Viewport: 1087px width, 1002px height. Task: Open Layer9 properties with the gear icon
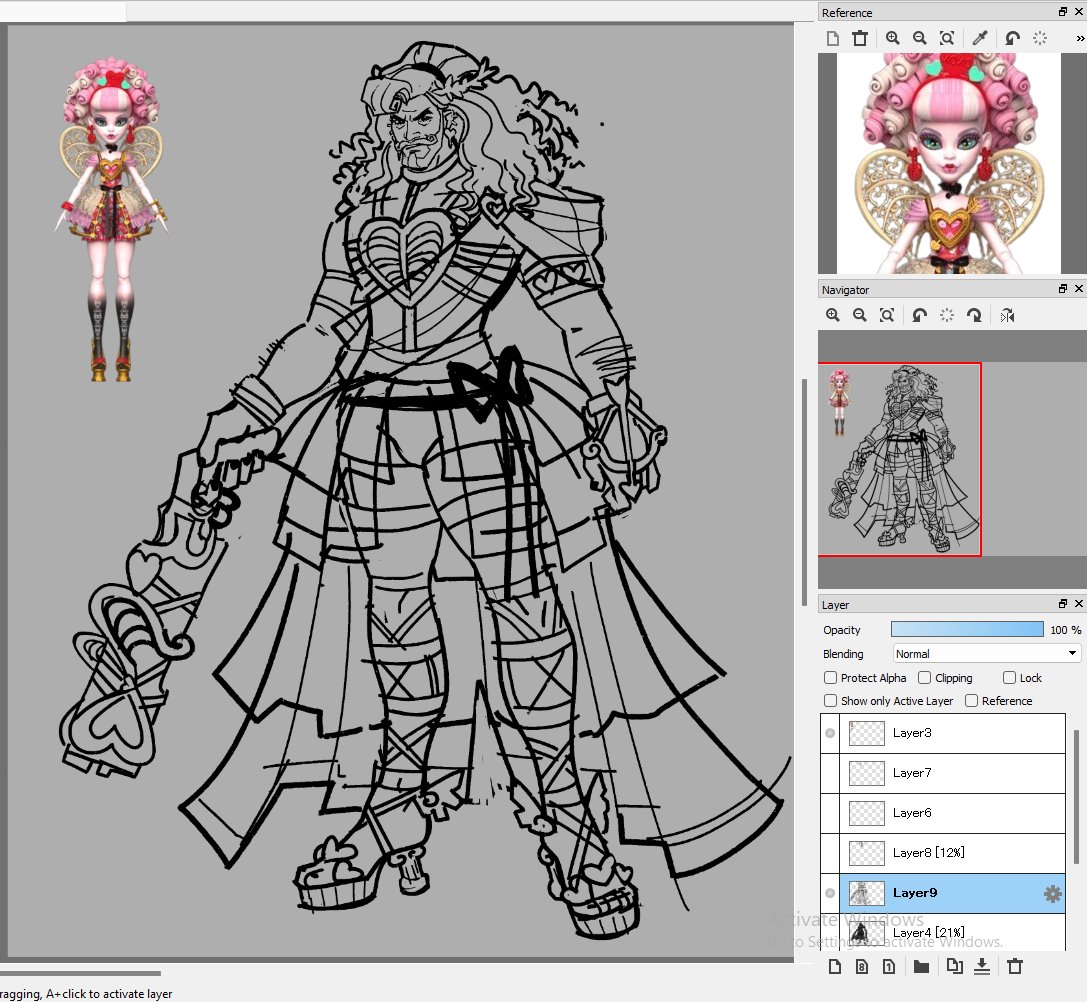(1052, 893)
